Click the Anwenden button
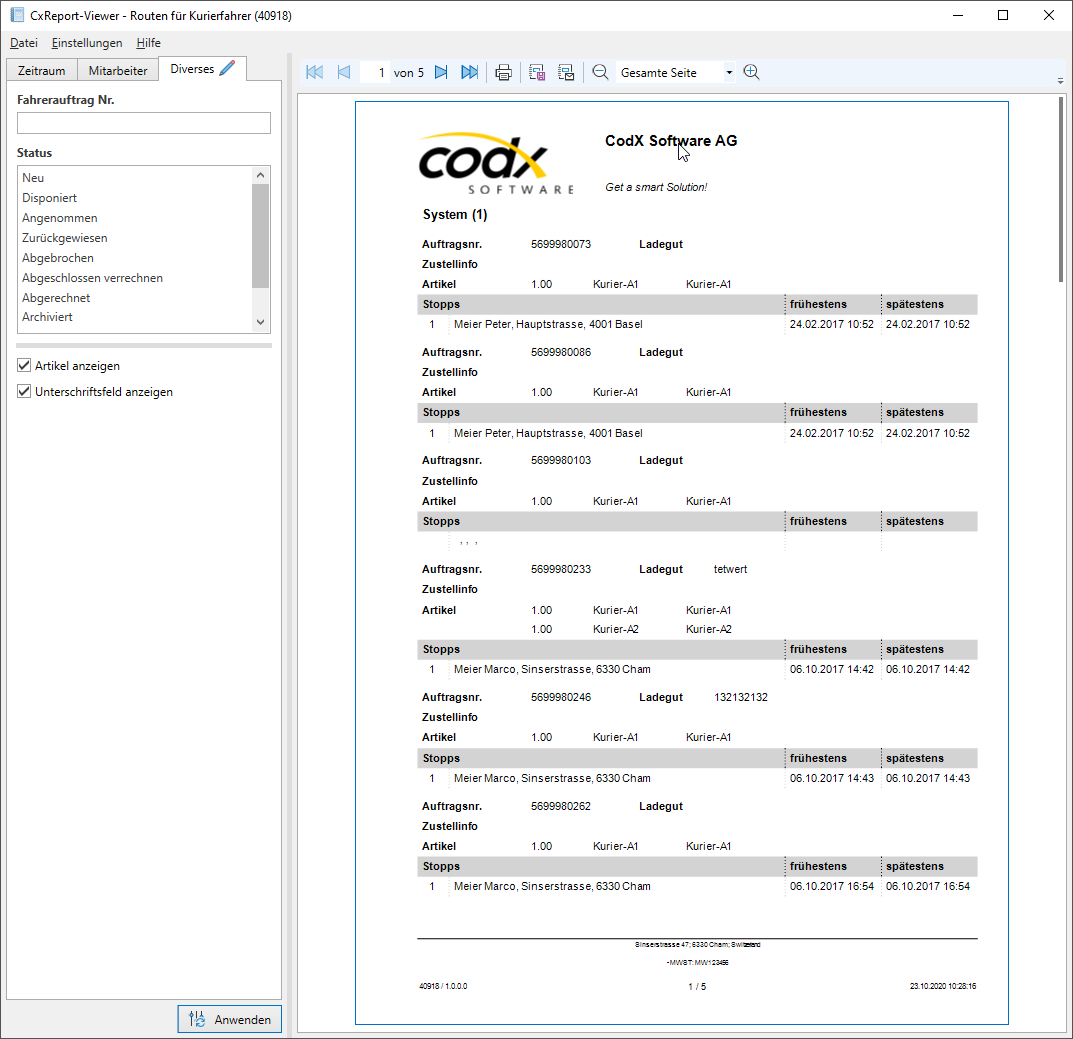Viewport: 1073px width, 1039px height. point(229,1019)
